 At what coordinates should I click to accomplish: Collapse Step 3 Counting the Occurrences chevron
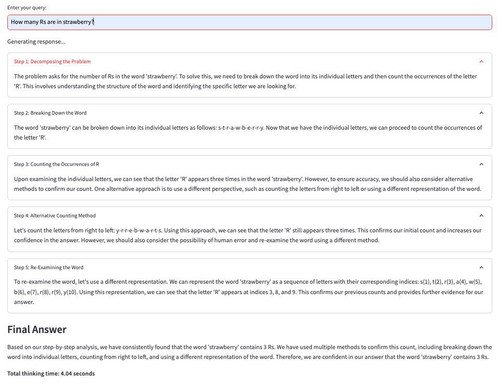click(x=481, y=164)
